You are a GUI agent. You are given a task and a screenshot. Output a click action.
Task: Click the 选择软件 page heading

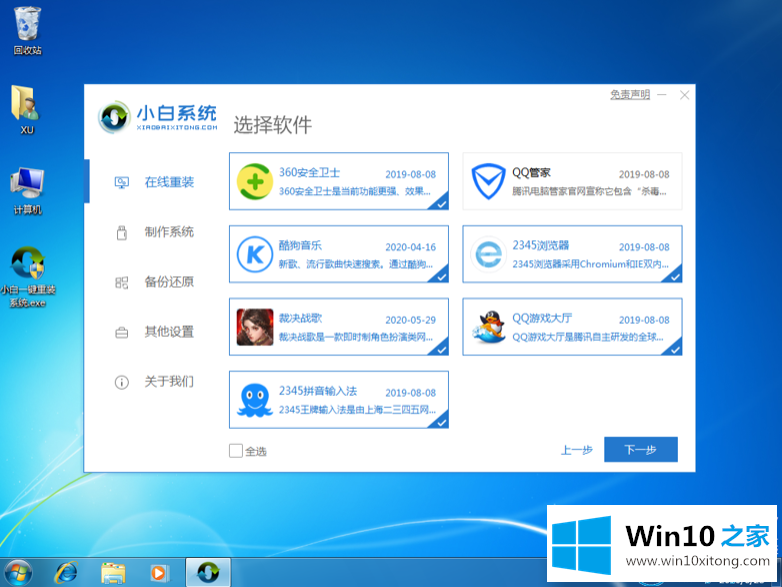tap(273, 125)
